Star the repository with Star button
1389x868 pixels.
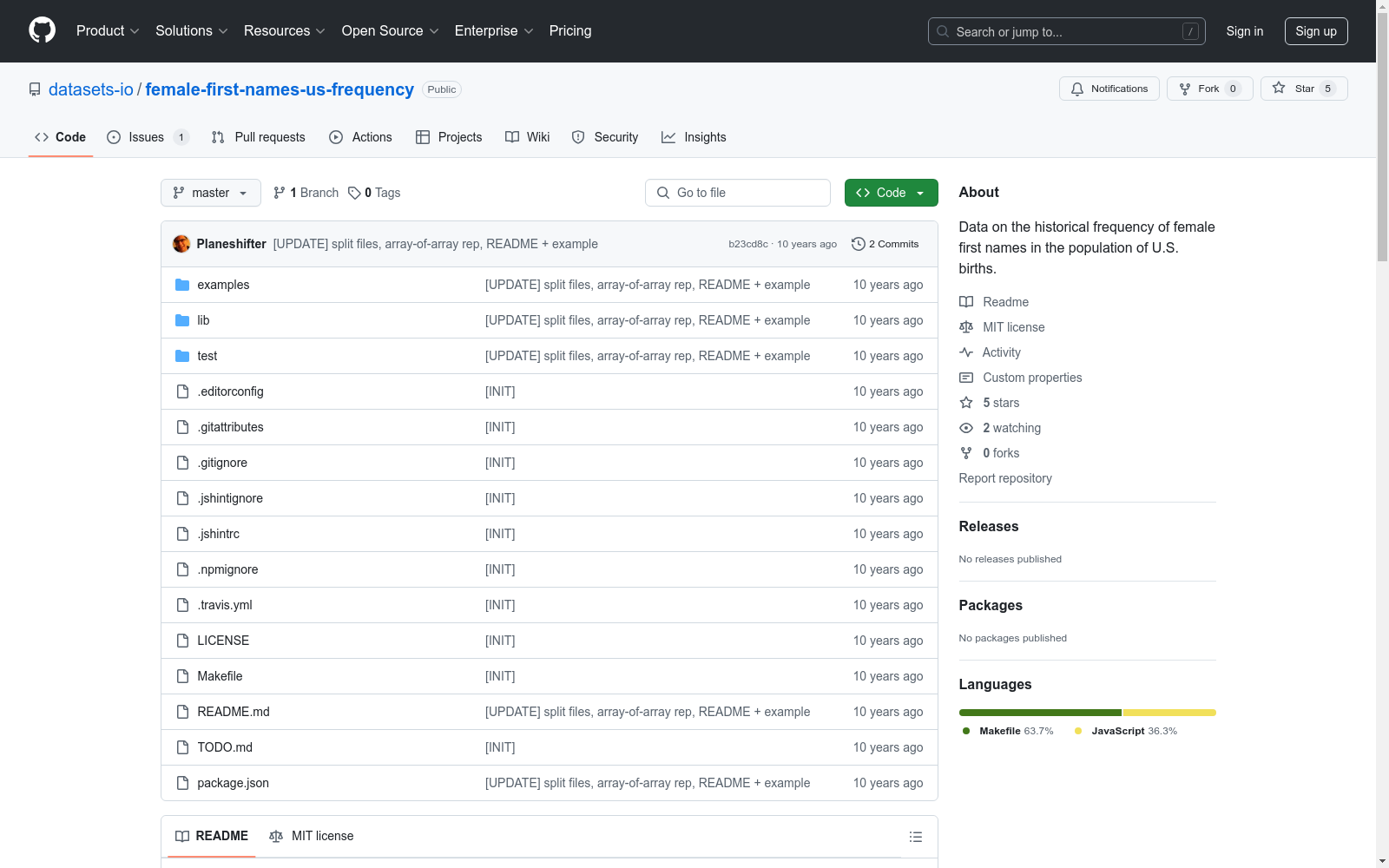click(1304, 89)
